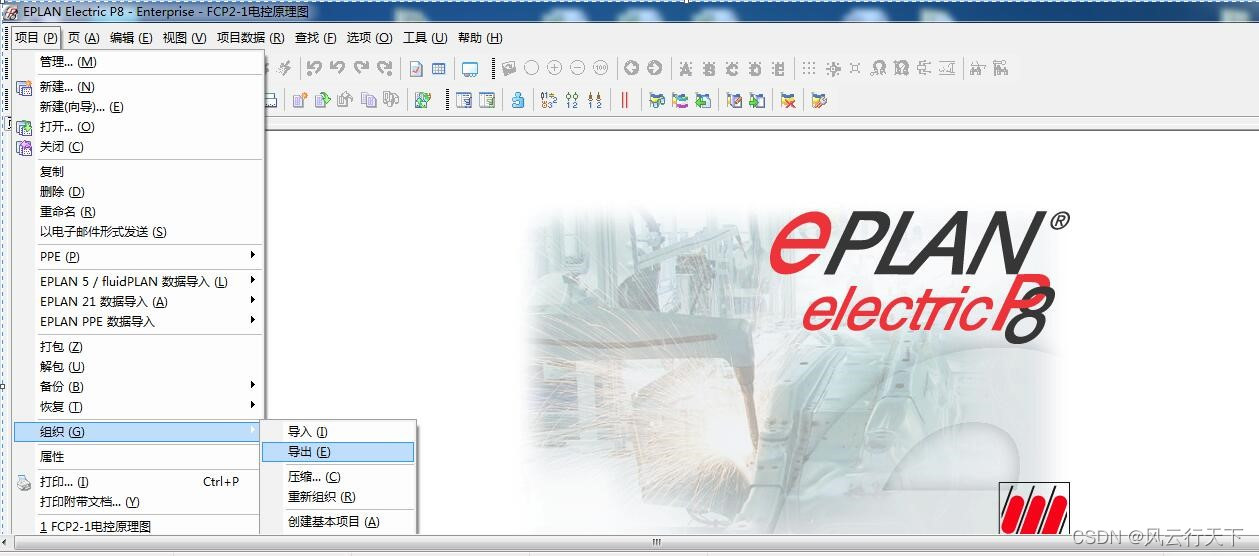This screenshot has height=556, width=1259.
Task: Click the first undo arrow in the toolbar
Action: (x=314, y=68)
